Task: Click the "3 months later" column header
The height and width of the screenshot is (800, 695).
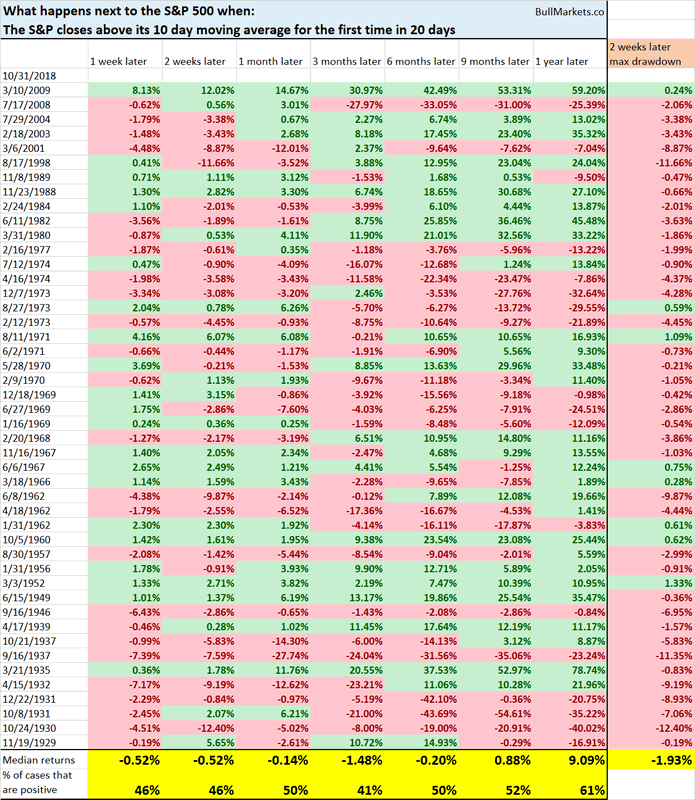Action: (345, 61)
